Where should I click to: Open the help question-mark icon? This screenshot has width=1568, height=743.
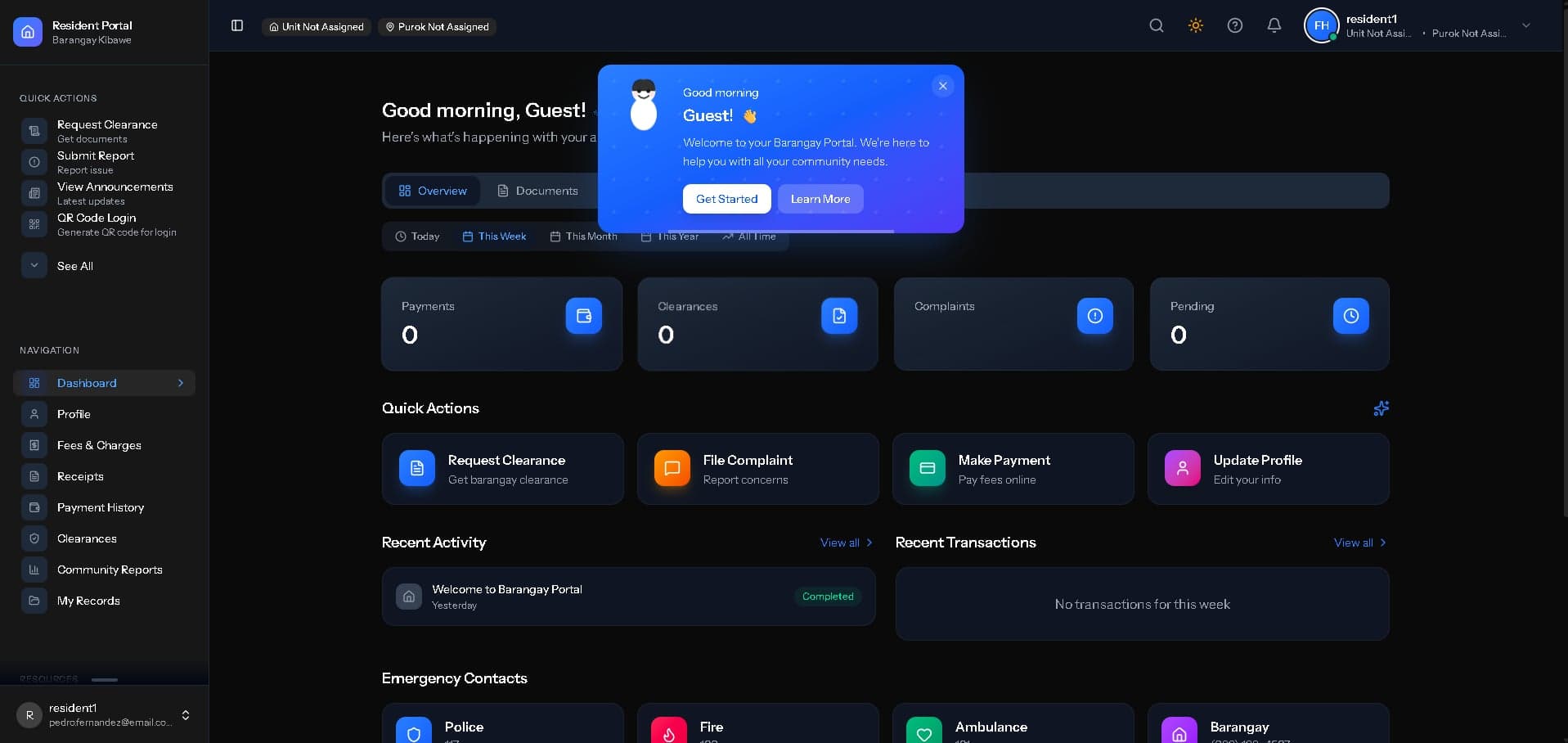(1235, 25)
